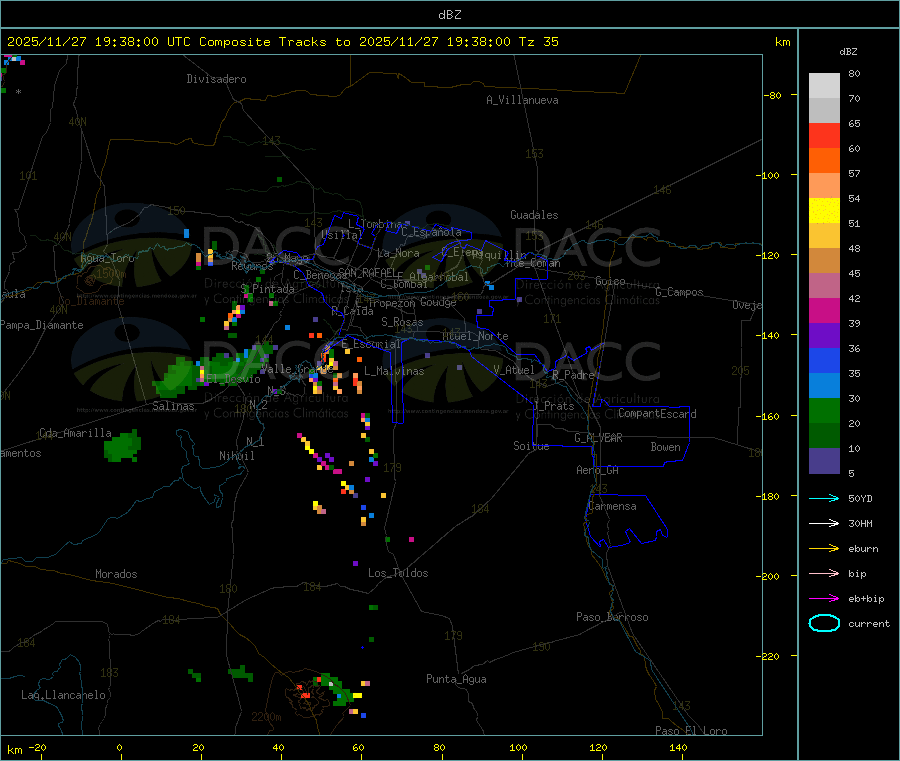Click the 39 dBZ violet swatch
The width and height of the screenshot is (900, 761).
point(824,336)
